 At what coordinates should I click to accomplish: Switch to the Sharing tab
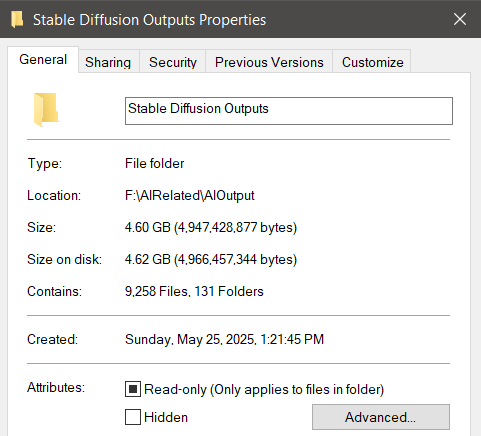pyautogui.click(x=108, y=62)
